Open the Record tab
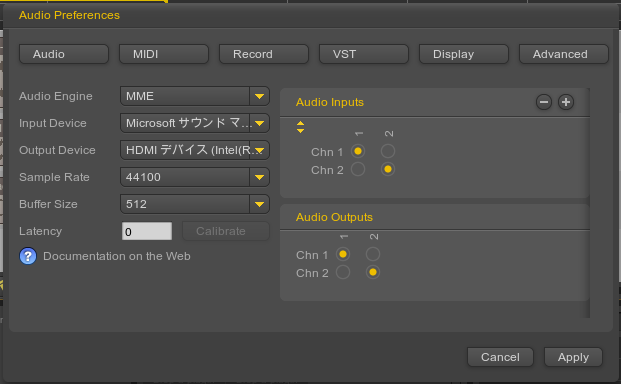 [x=264, y=54]
